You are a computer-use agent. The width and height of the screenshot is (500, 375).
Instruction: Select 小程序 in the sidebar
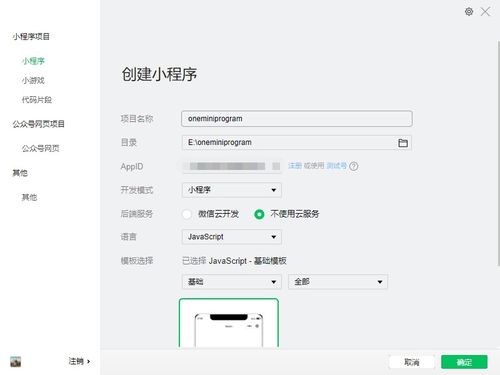[33, 61]
